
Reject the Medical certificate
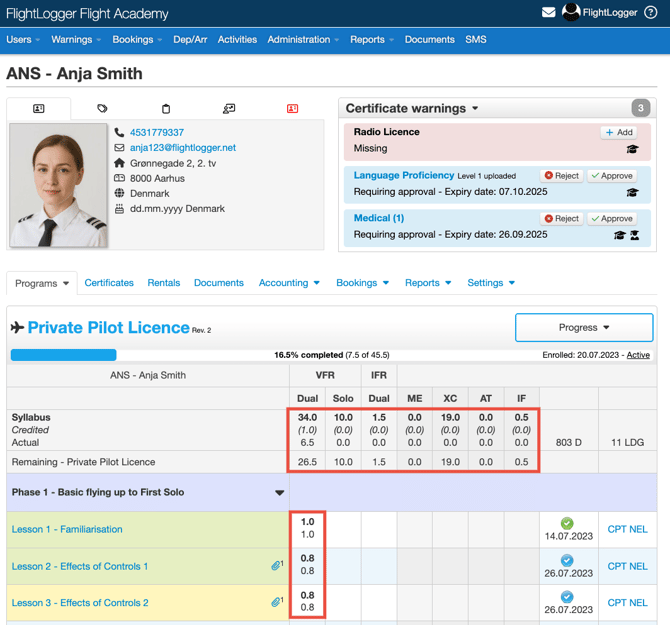[562, 218]
